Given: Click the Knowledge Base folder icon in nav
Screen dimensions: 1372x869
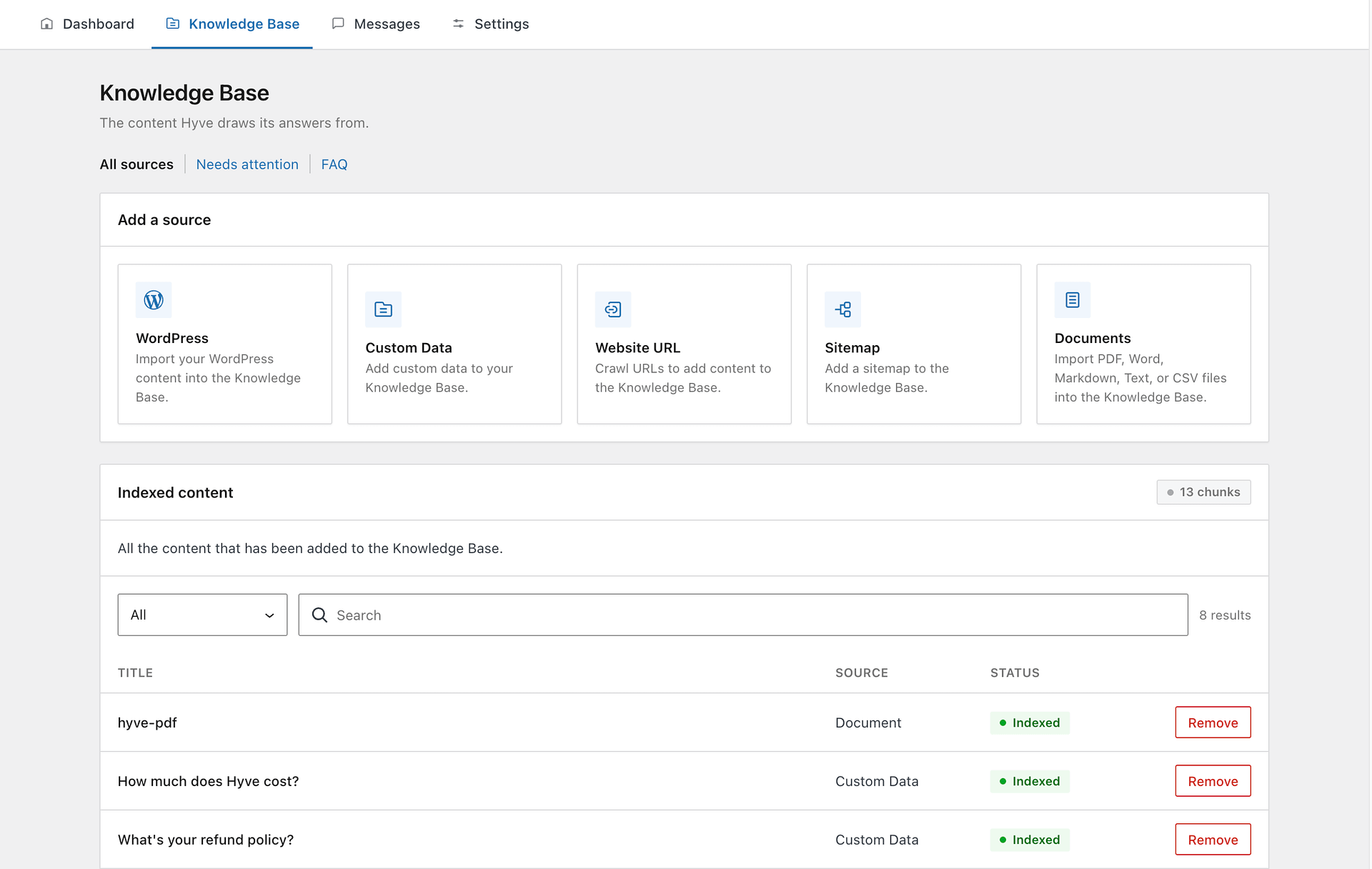Looking at the screenshot, I should 172,24.
